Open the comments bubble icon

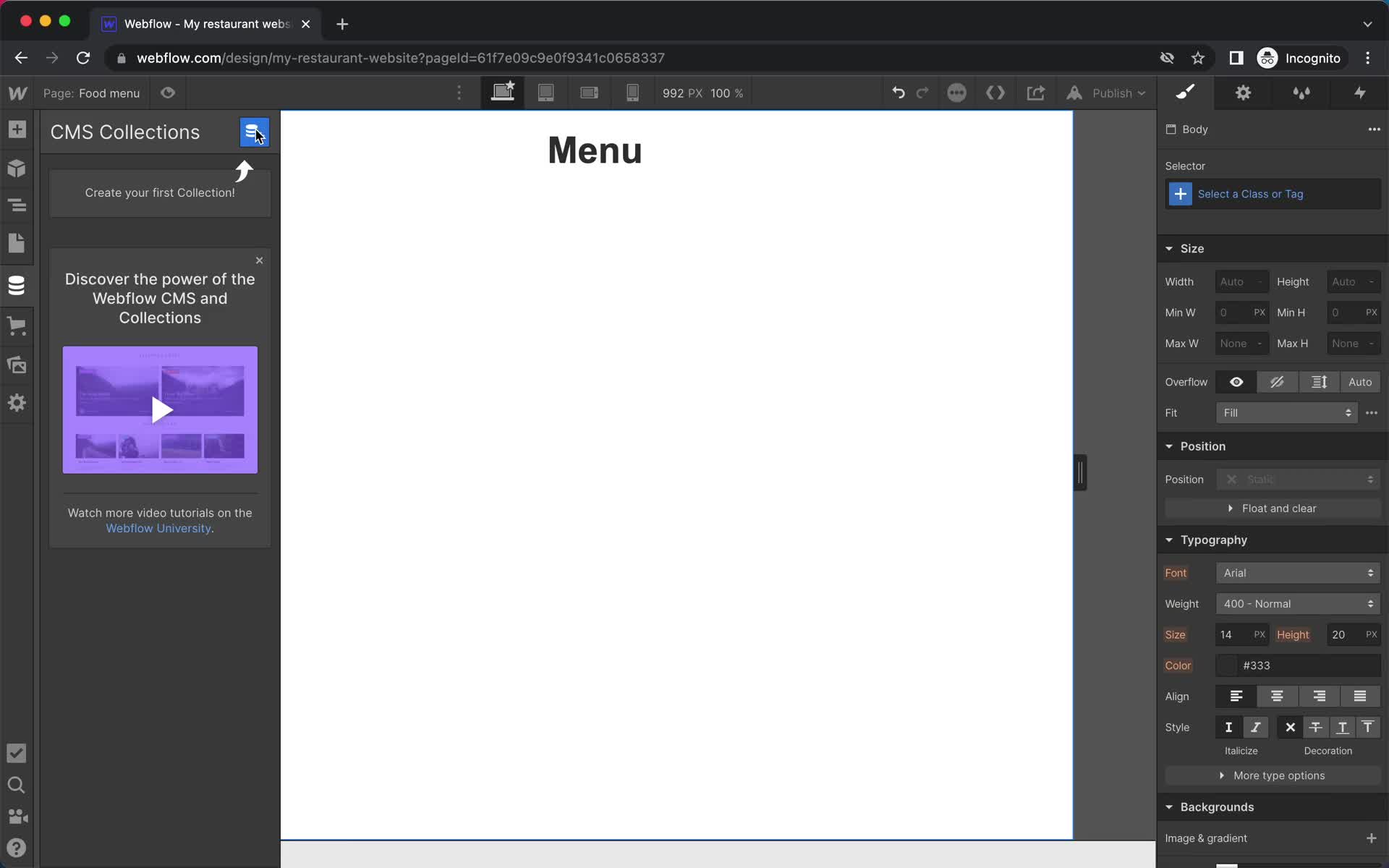(x=956, y=93)
